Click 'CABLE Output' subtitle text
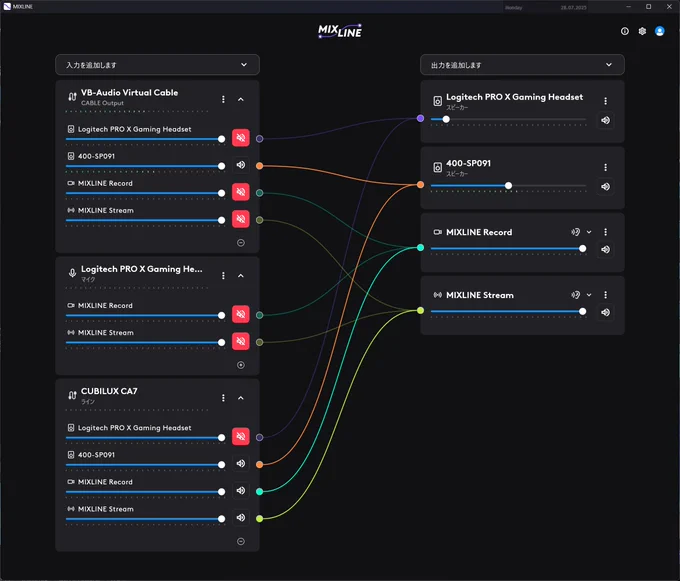680x581 pixels. pos(102,103)
